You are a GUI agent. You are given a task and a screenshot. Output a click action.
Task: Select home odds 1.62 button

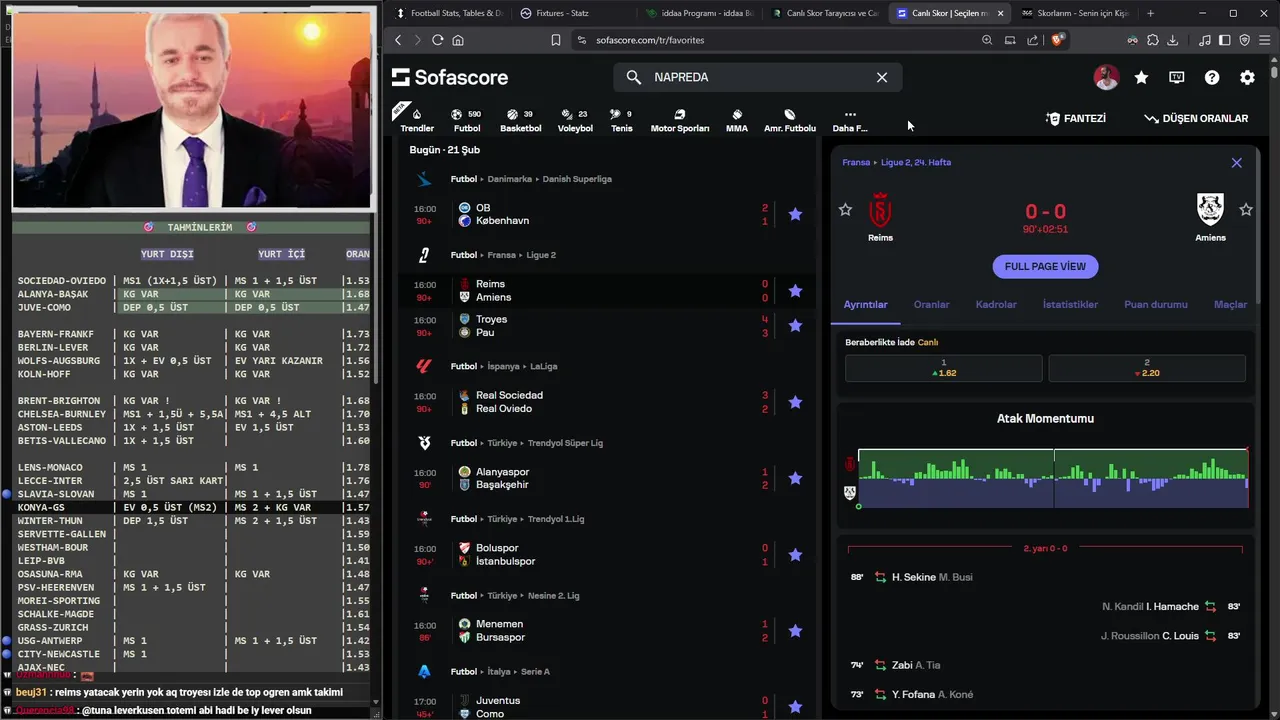pos(944,368)
